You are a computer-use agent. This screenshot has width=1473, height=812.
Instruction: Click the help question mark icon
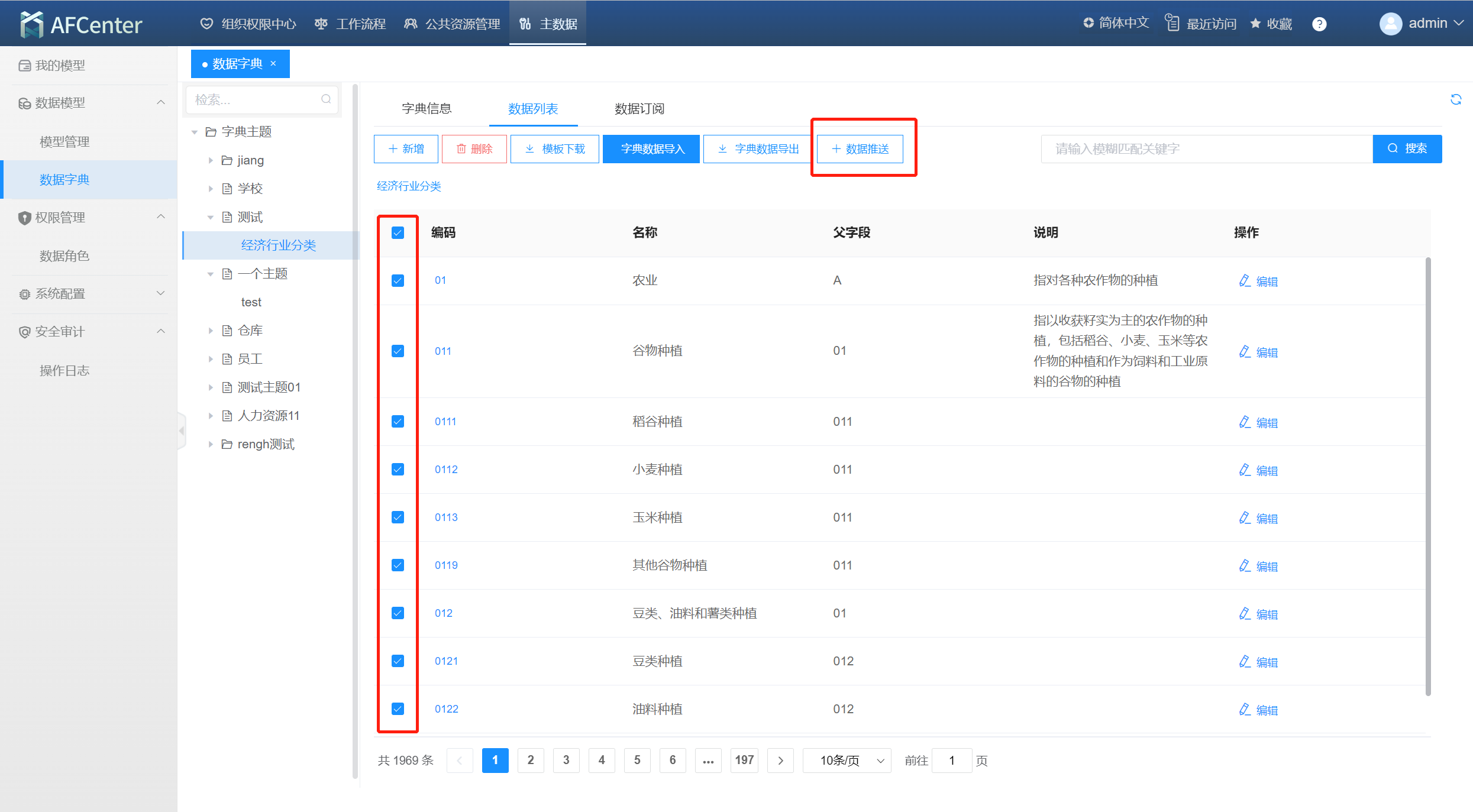[1319, 24]
